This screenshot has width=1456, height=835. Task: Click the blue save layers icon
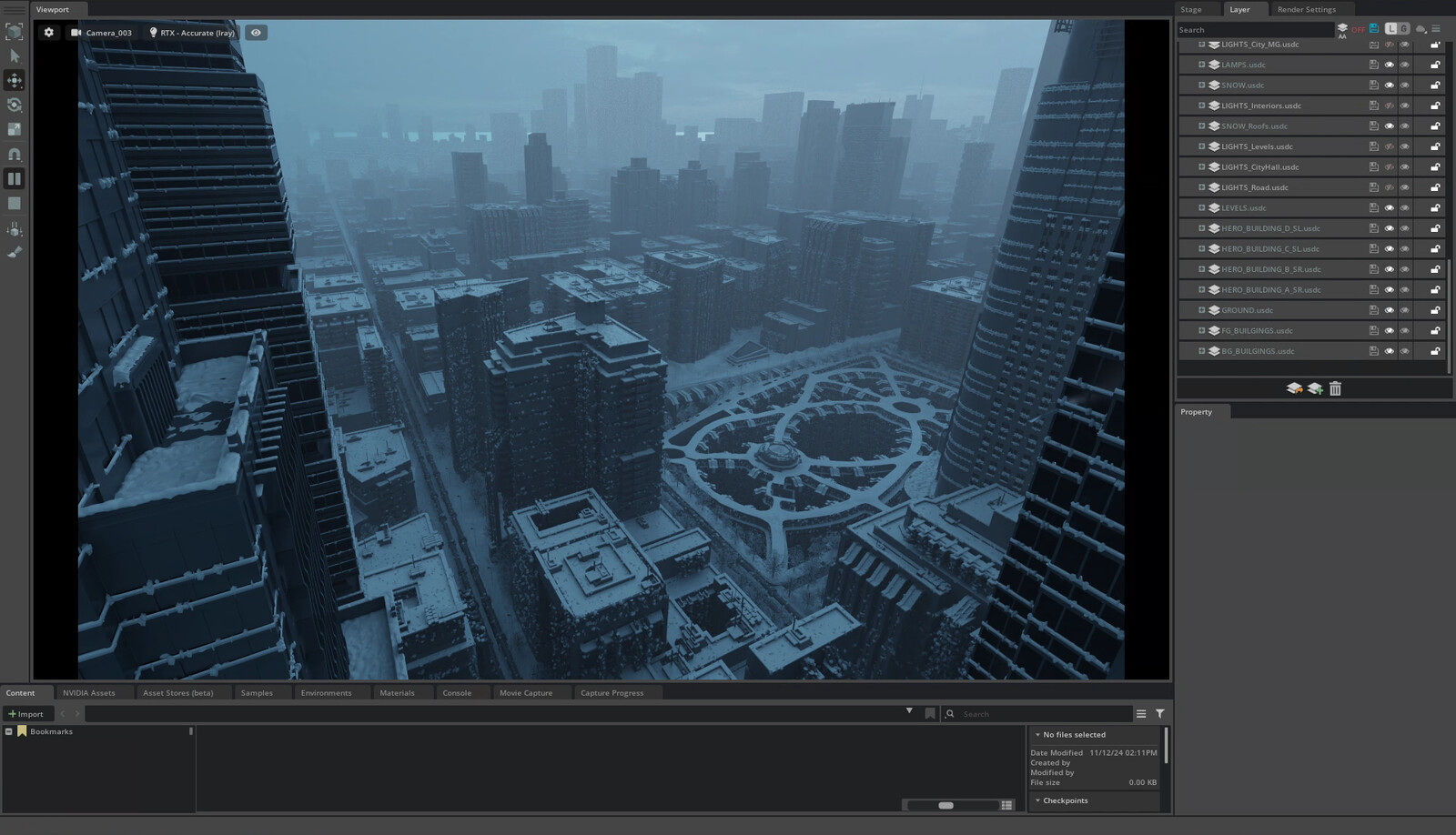1374,29
